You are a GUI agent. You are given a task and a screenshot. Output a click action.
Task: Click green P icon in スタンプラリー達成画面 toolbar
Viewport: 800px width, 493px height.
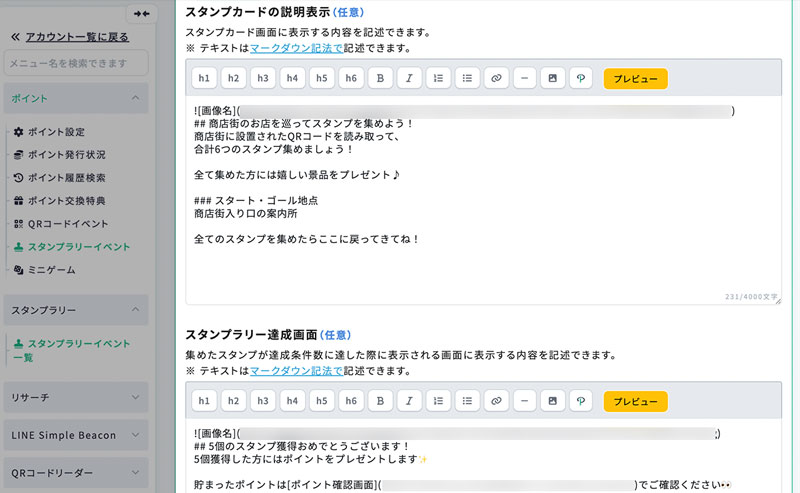[x=581, y=401]
